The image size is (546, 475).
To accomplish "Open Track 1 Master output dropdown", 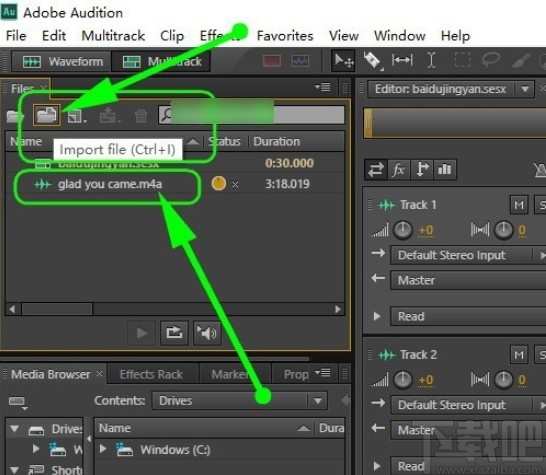I will click(x=468, y=280).
